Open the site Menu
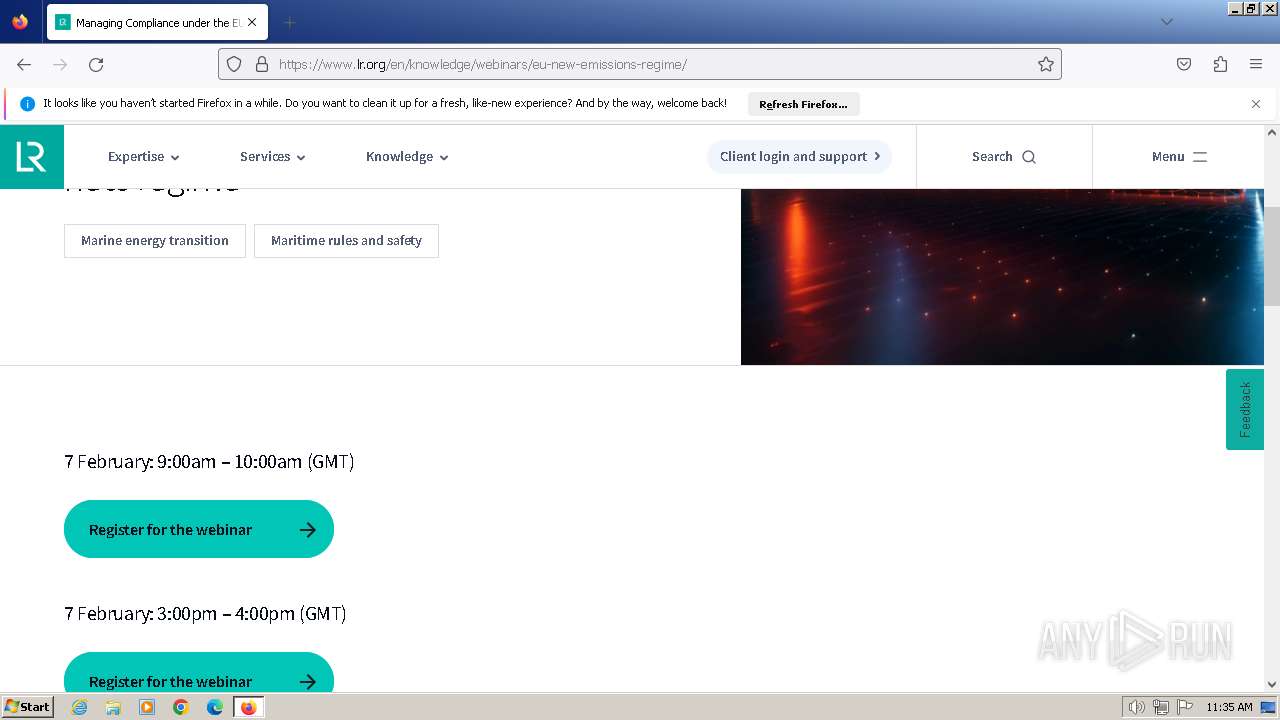The height and width of the screenshot is (720, 1280). (1180, 157)
